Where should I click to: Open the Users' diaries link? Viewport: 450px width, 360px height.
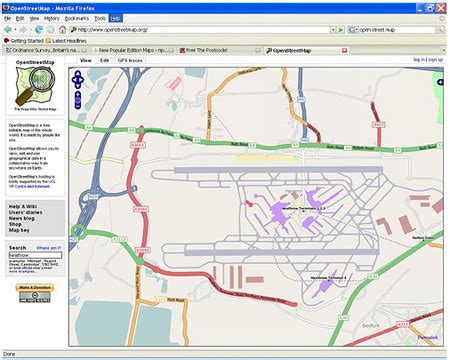(25, 212)
